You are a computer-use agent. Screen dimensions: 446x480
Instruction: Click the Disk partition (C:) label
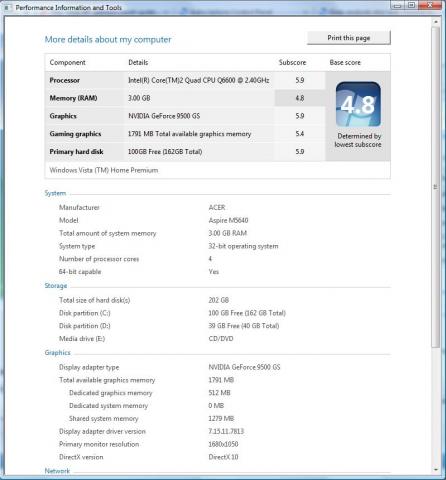[x=85, y=313]
